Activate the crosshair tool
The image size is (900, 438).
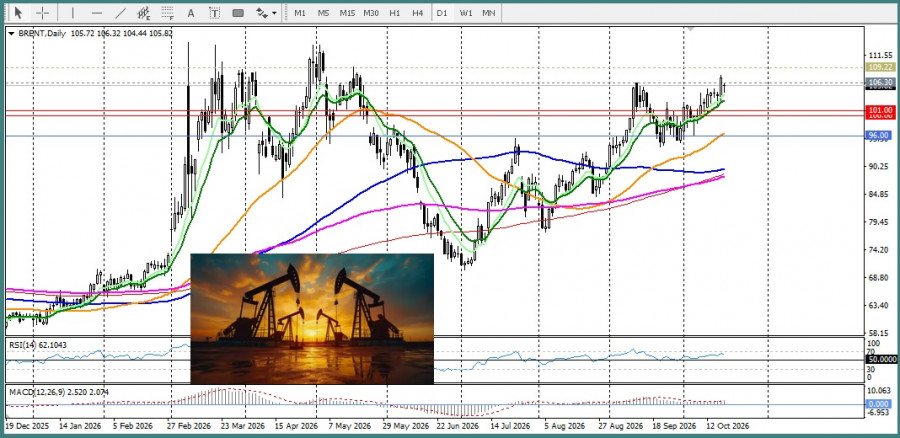pyautogui.click(x=42, y=13)
